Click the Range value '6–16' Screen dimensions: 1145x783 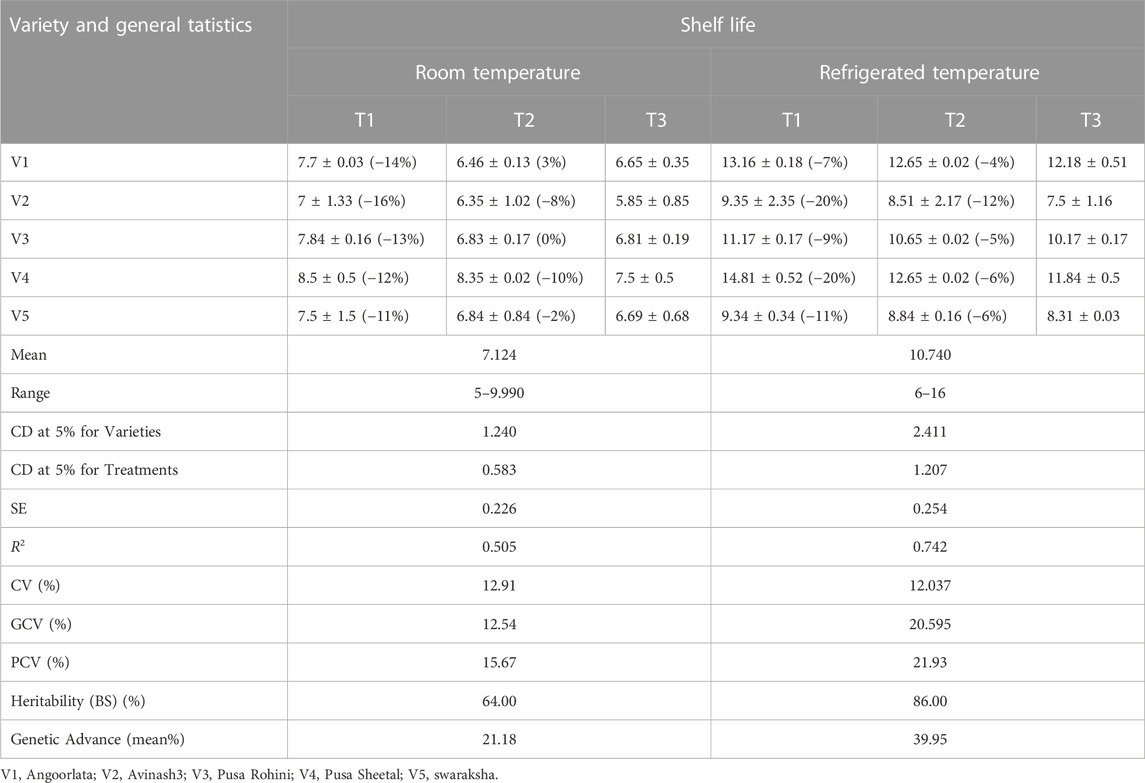926,392
